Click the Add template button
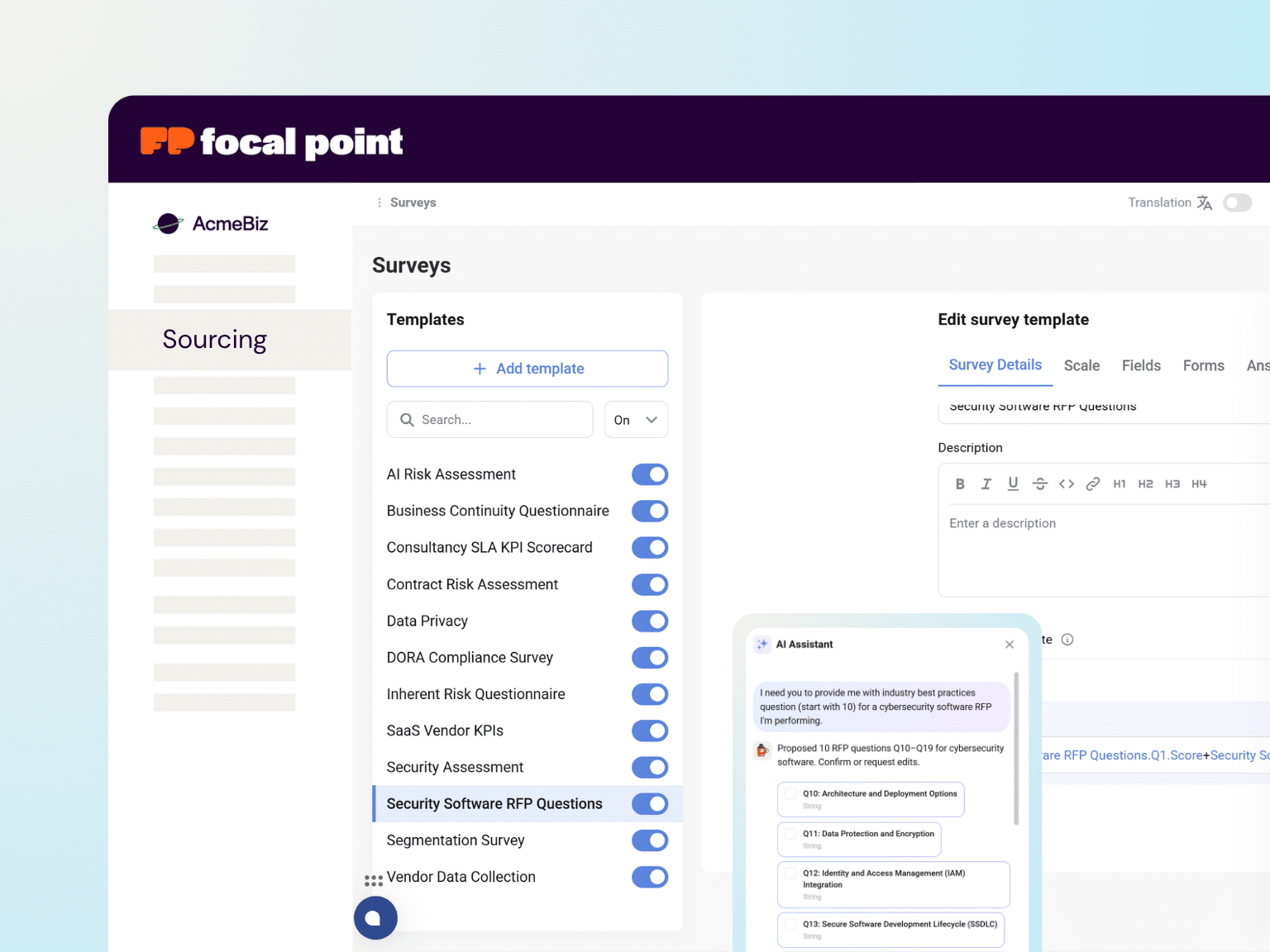The width and height of the screenshot is (1270, 952). coord(528,369)
